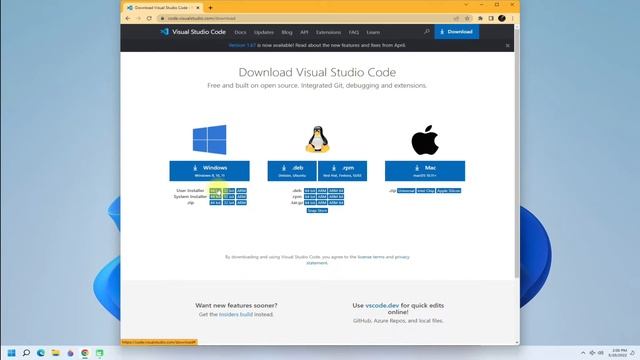Dismiss the version announcement banner

click(x=508, y=45)
